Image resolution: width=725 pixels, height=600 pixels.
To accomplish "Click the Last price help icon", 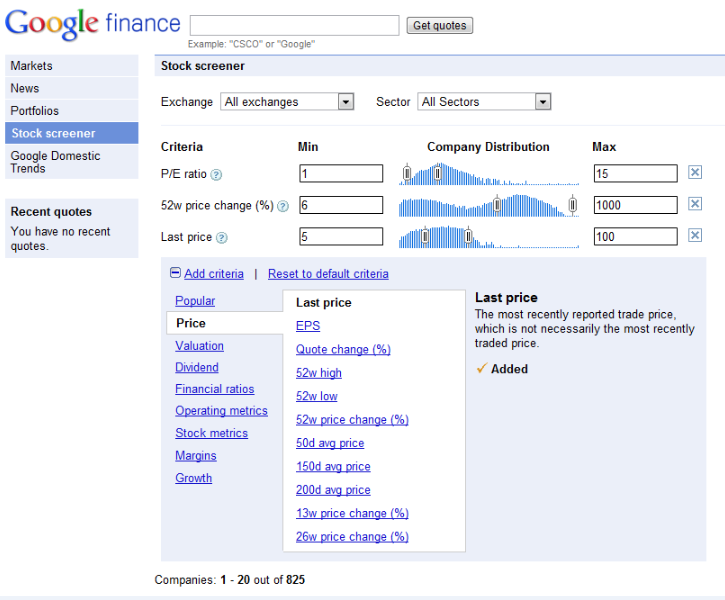I will point(221,238).
